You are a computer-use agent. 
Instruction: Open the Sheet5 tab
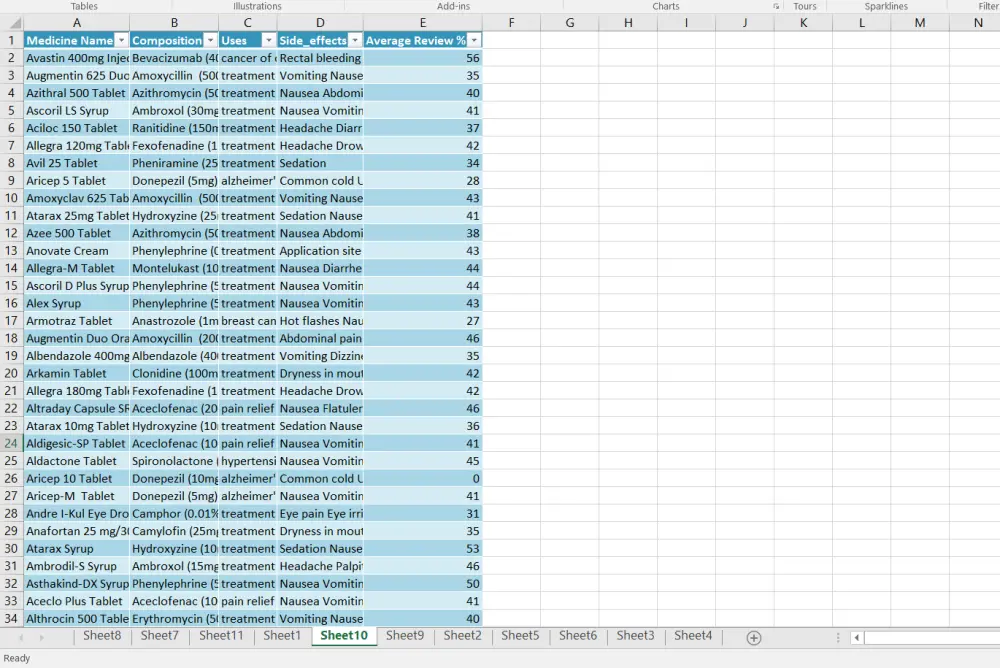pos(520,635)
